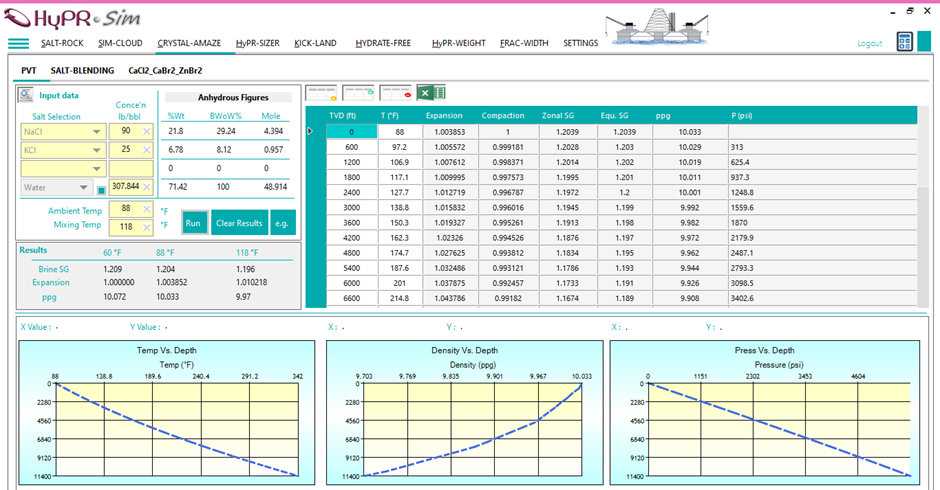Click the Clear Results button

(x=239, y=223)
